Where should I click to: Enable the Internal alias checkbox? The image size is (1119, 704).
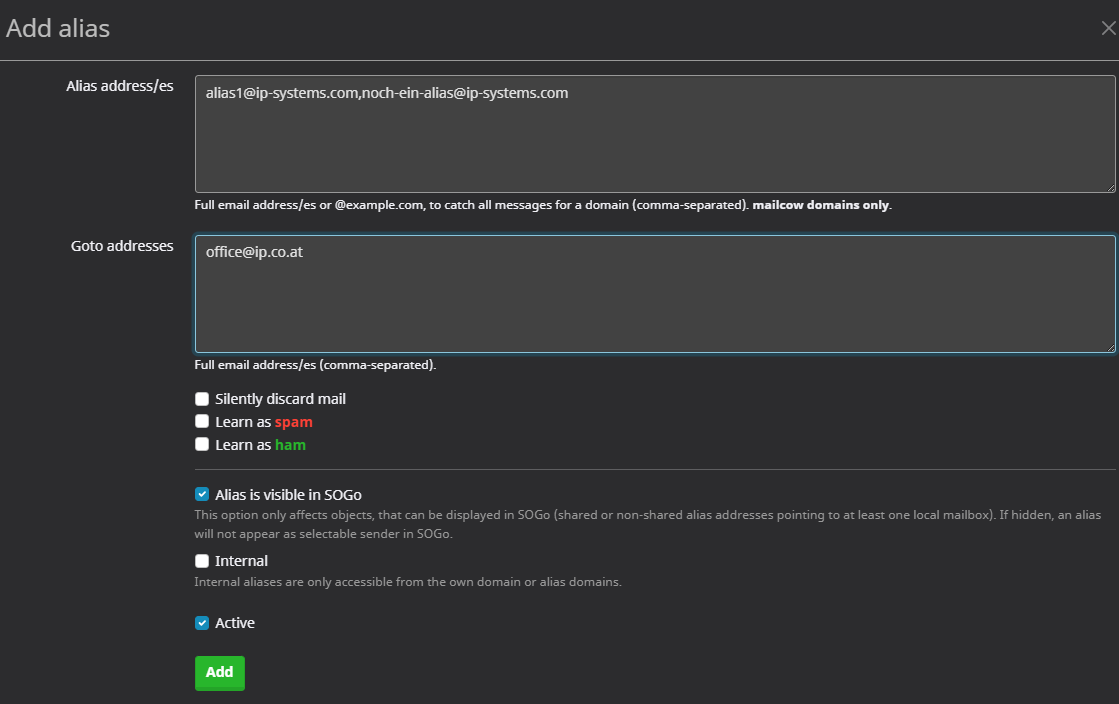click(202, 561)
